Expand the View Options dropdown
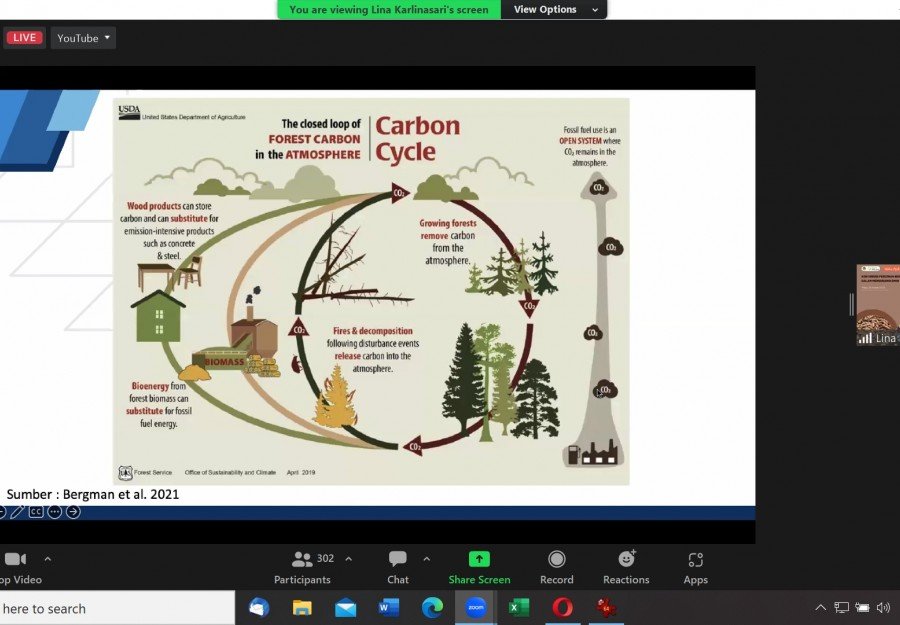The image size is (900, 625). (554, 10)
